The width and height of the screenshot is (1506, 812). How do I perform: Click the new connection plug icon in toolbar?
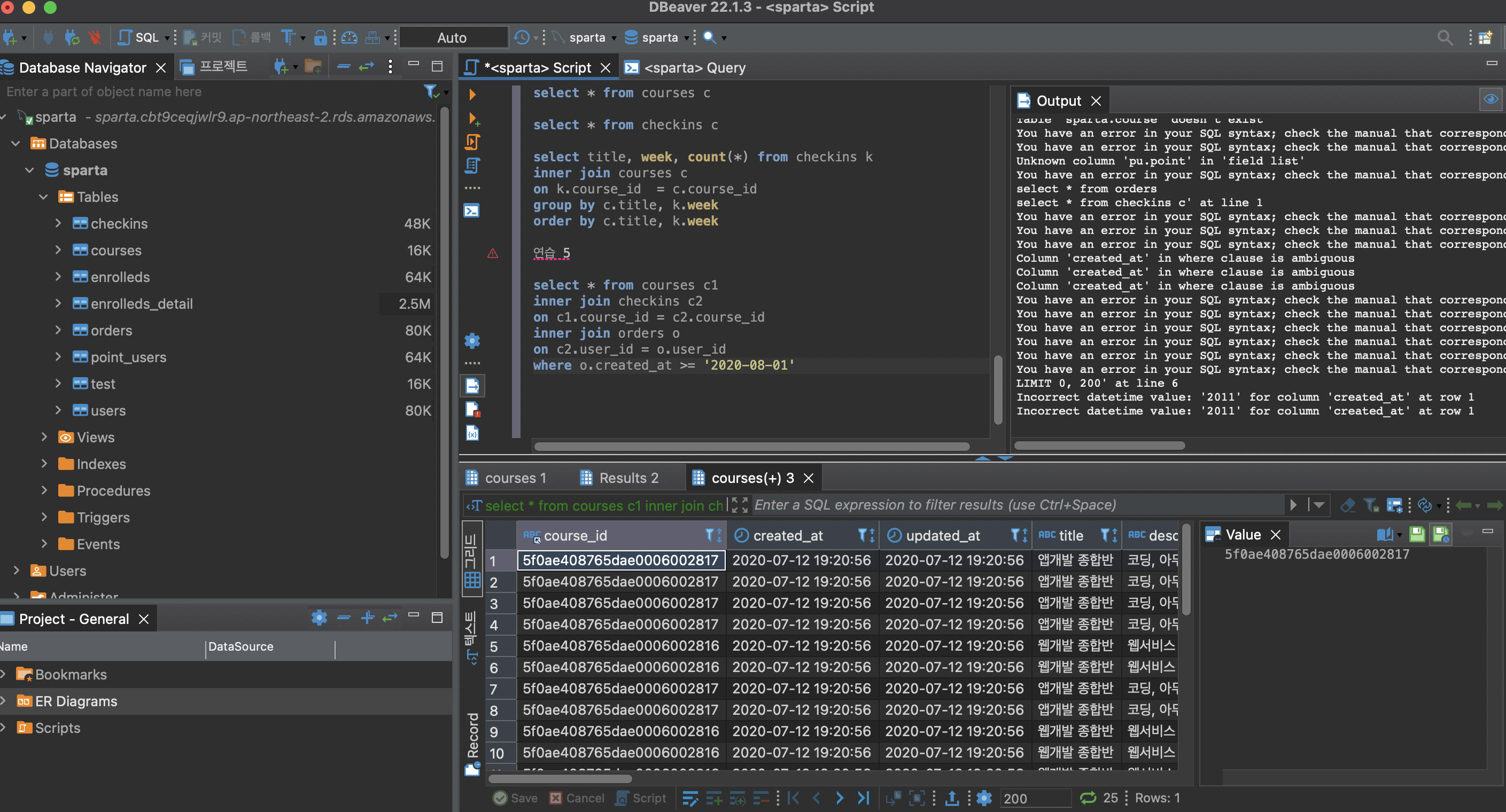click(10, 38)
